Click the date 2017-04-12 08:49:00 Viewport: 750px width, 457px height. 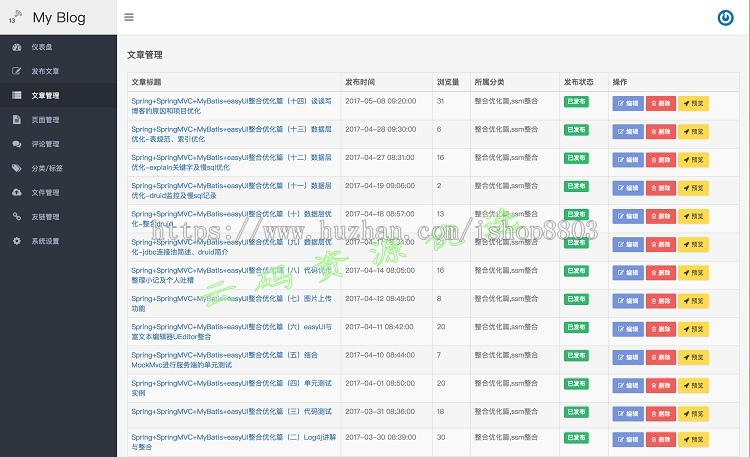coord(380,299)
